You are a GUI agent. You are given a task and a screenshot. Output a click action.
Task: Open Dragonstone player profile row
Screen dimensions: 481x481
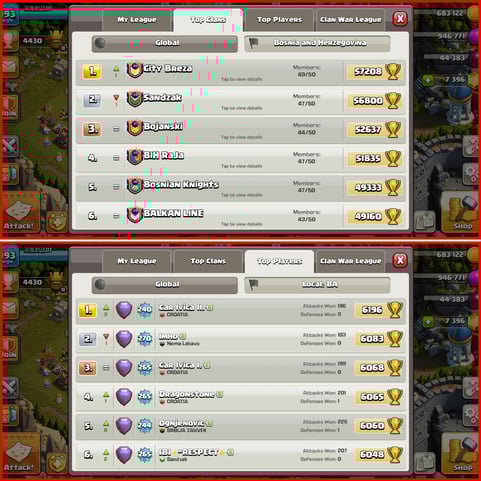click(241, 397)
